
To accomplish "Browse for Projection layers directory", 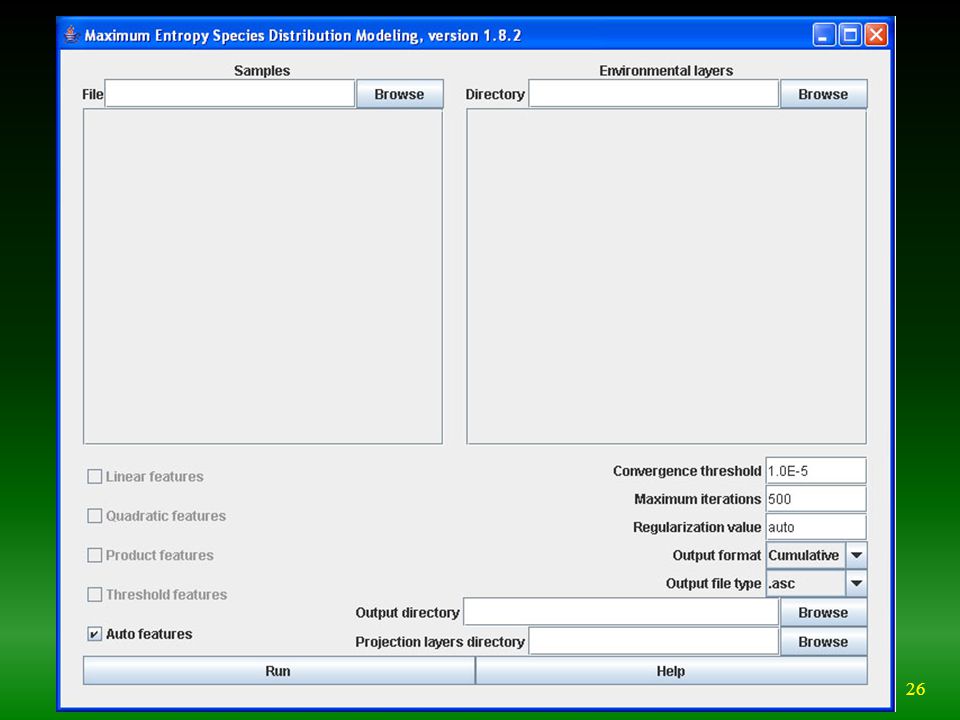I will pos(823,642).
